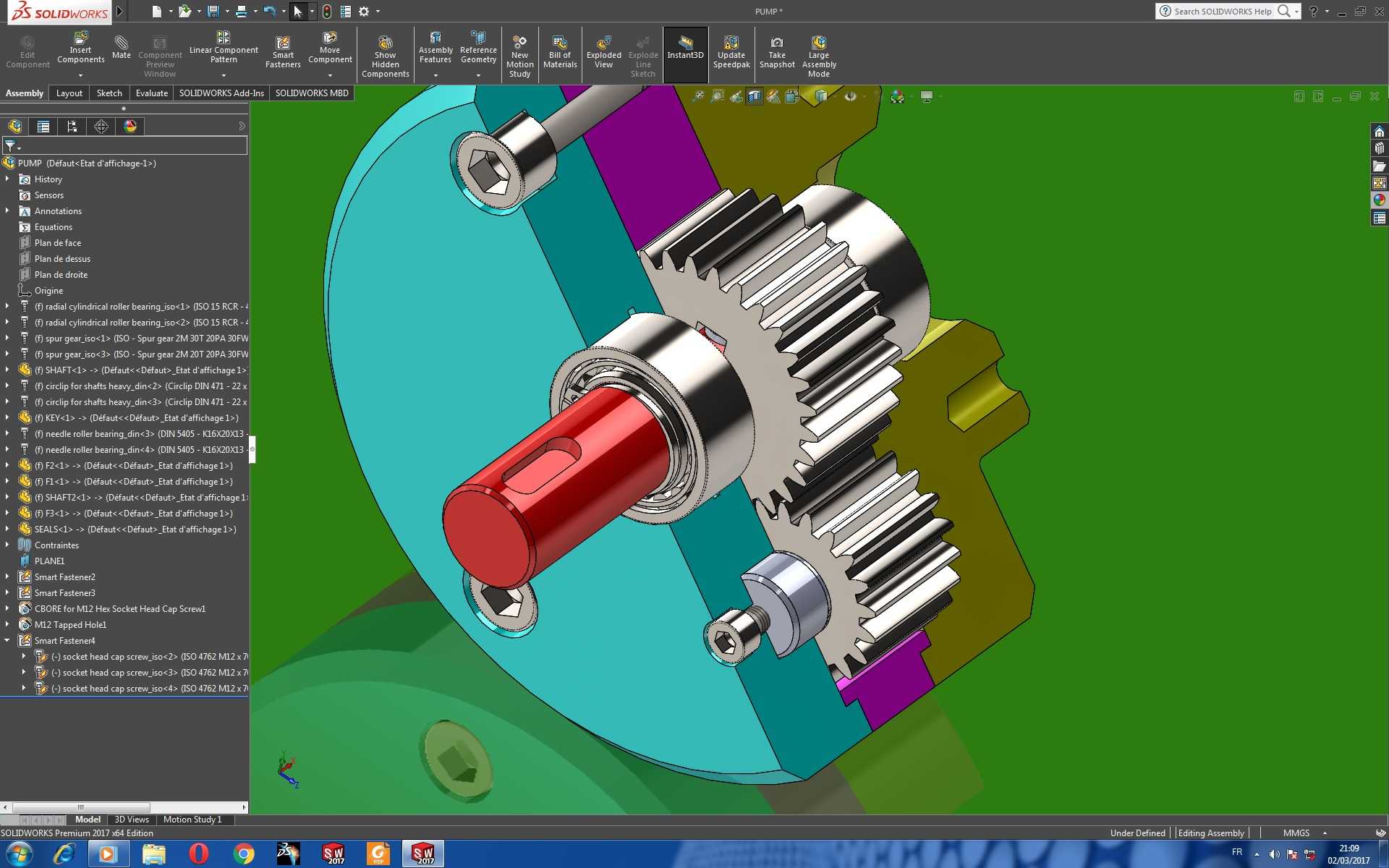Open the DimXpertManager tab
1389x868 pixels.
click(x=101, y=127)
